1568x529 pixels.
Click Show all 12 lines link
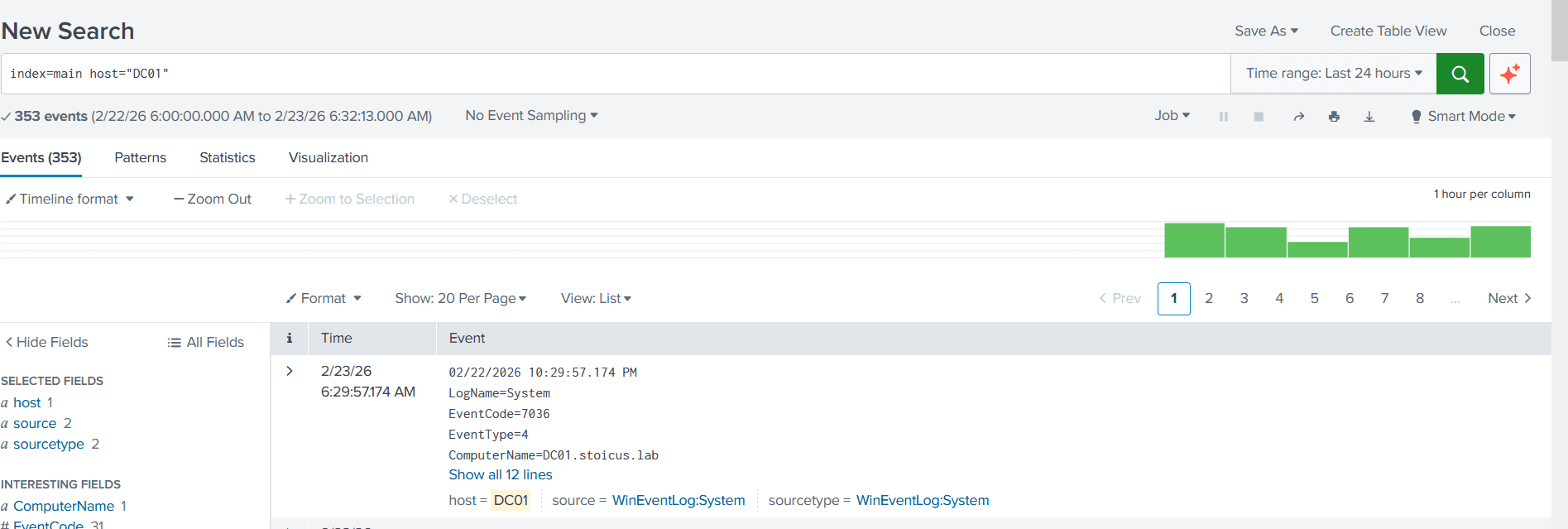500,474
